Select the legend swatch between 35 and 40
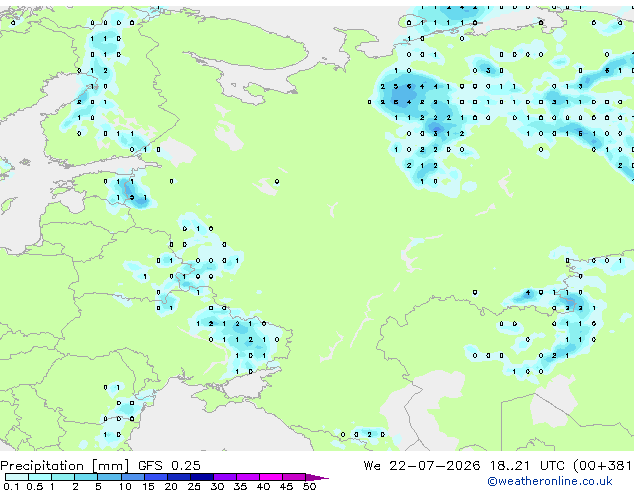634x490 pixels. click(x=248, y=477)
